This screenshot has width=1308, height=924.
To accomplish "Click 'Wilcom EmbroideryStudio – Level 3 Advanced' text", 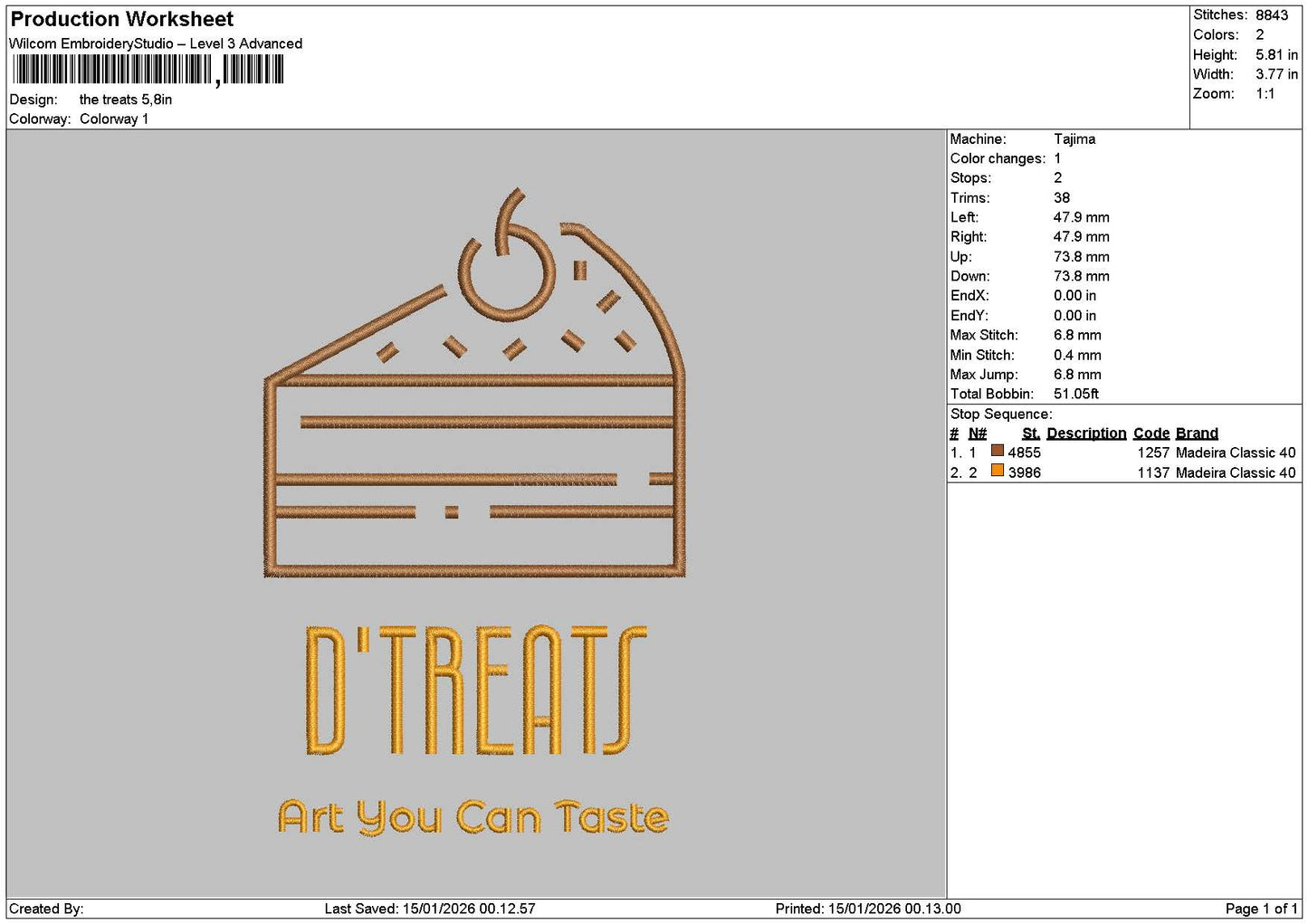I will [156, 43].
